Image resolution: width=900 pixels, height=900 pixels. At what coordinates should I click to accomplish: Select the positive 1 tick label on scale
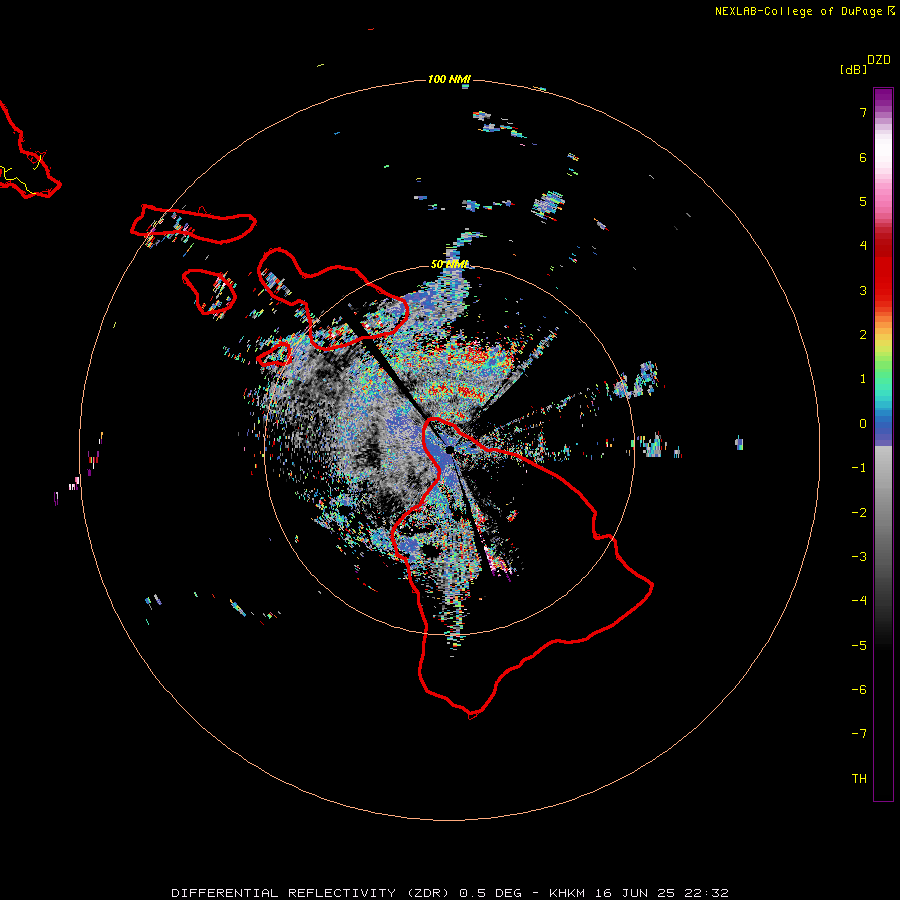pyautogui.click(x=862, y=379)
